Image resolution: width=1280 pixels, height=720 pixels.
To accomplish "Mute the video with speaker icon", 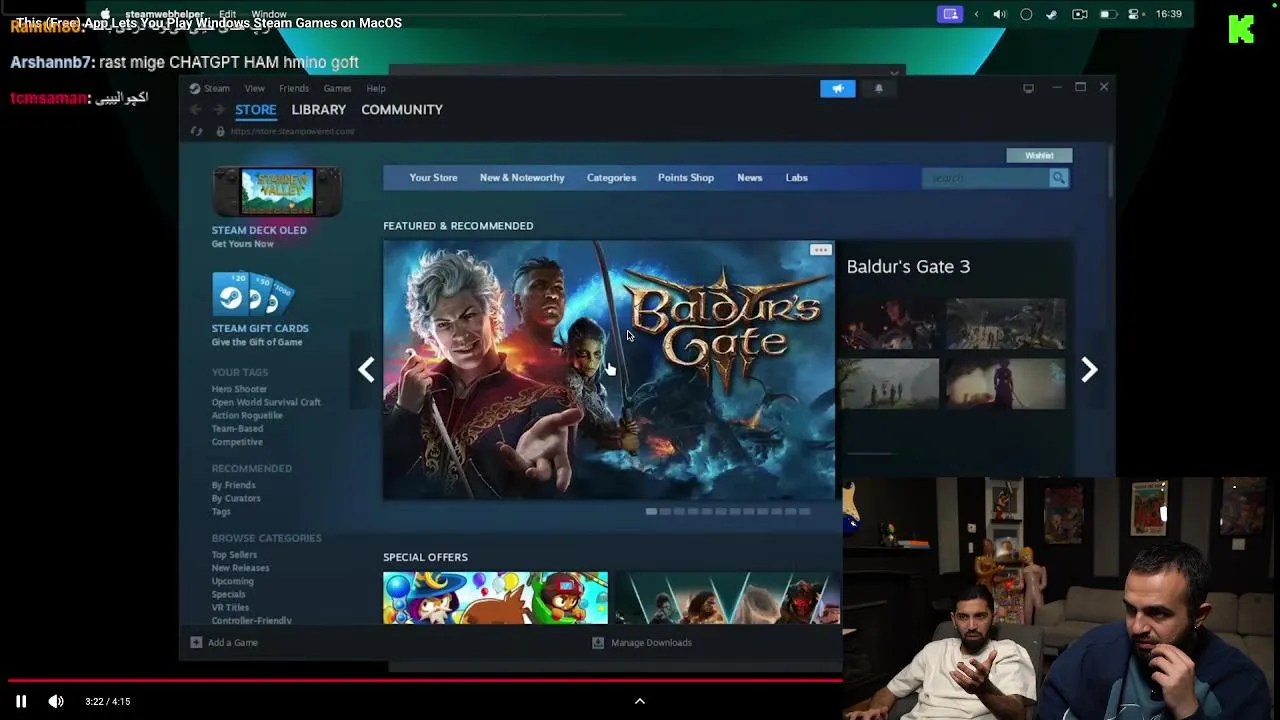I will (56, 701).
